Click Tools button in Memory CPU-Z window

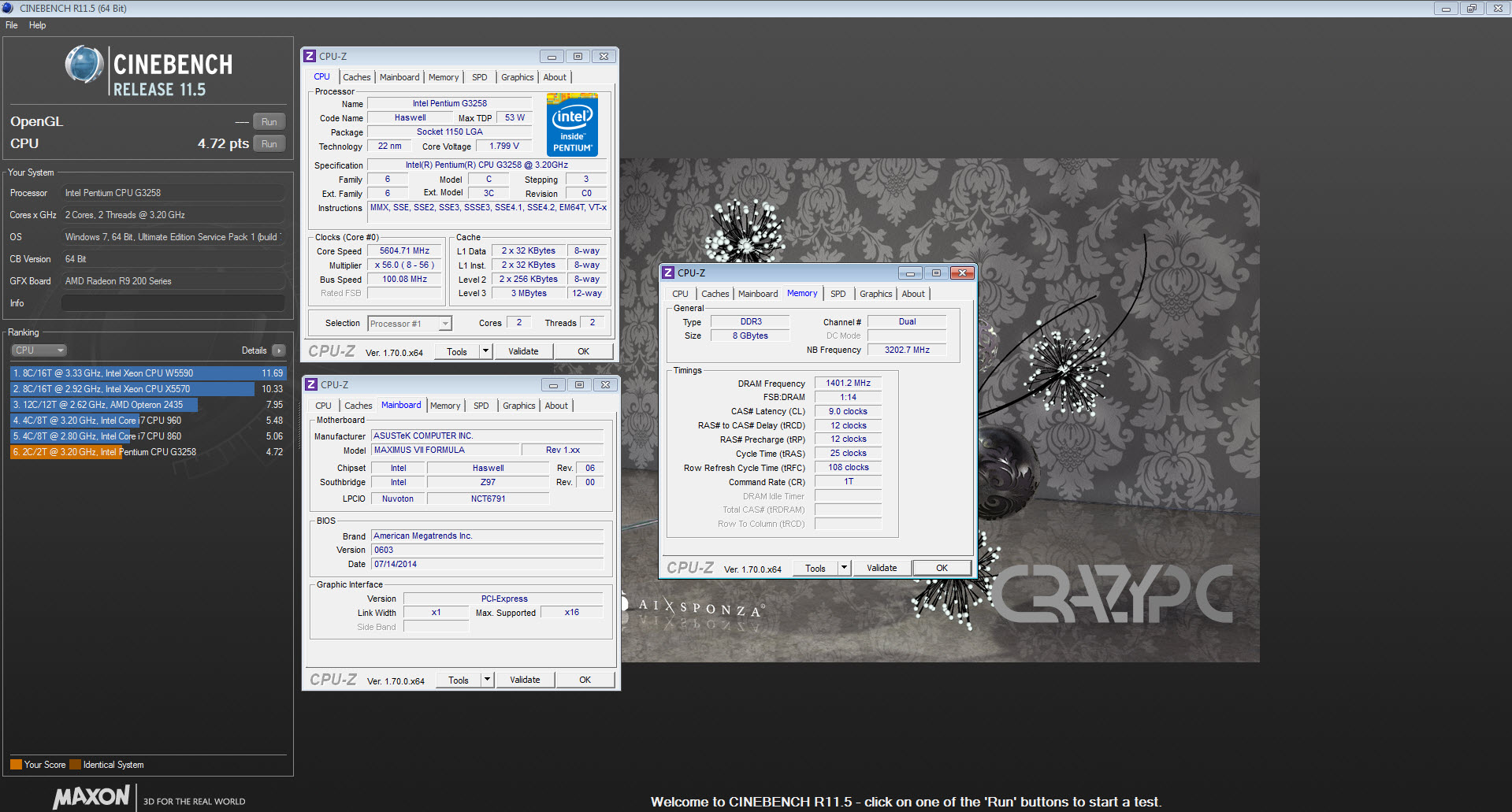(815, 569)
